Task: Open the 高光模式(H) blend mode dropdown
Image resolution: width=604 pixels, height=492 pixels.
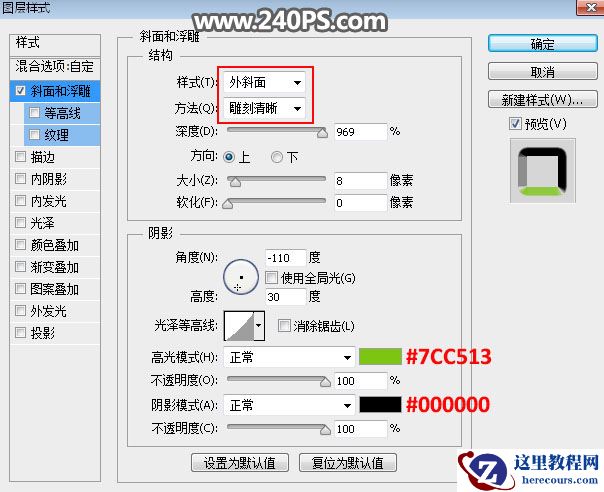Action: click(289, 357)
